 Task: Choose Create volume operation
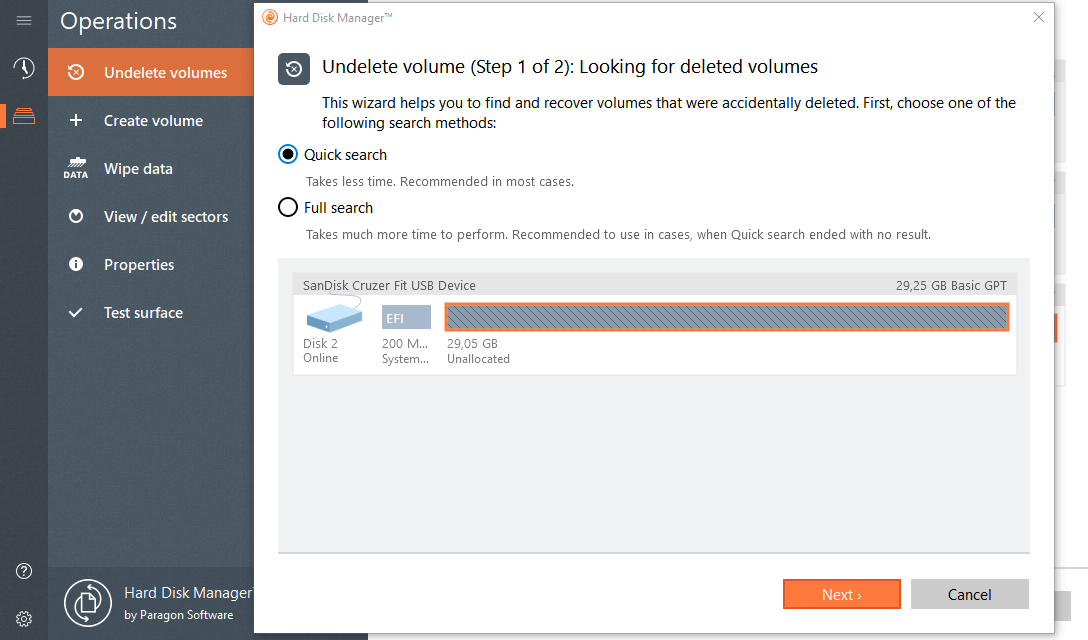click(151, 120)
